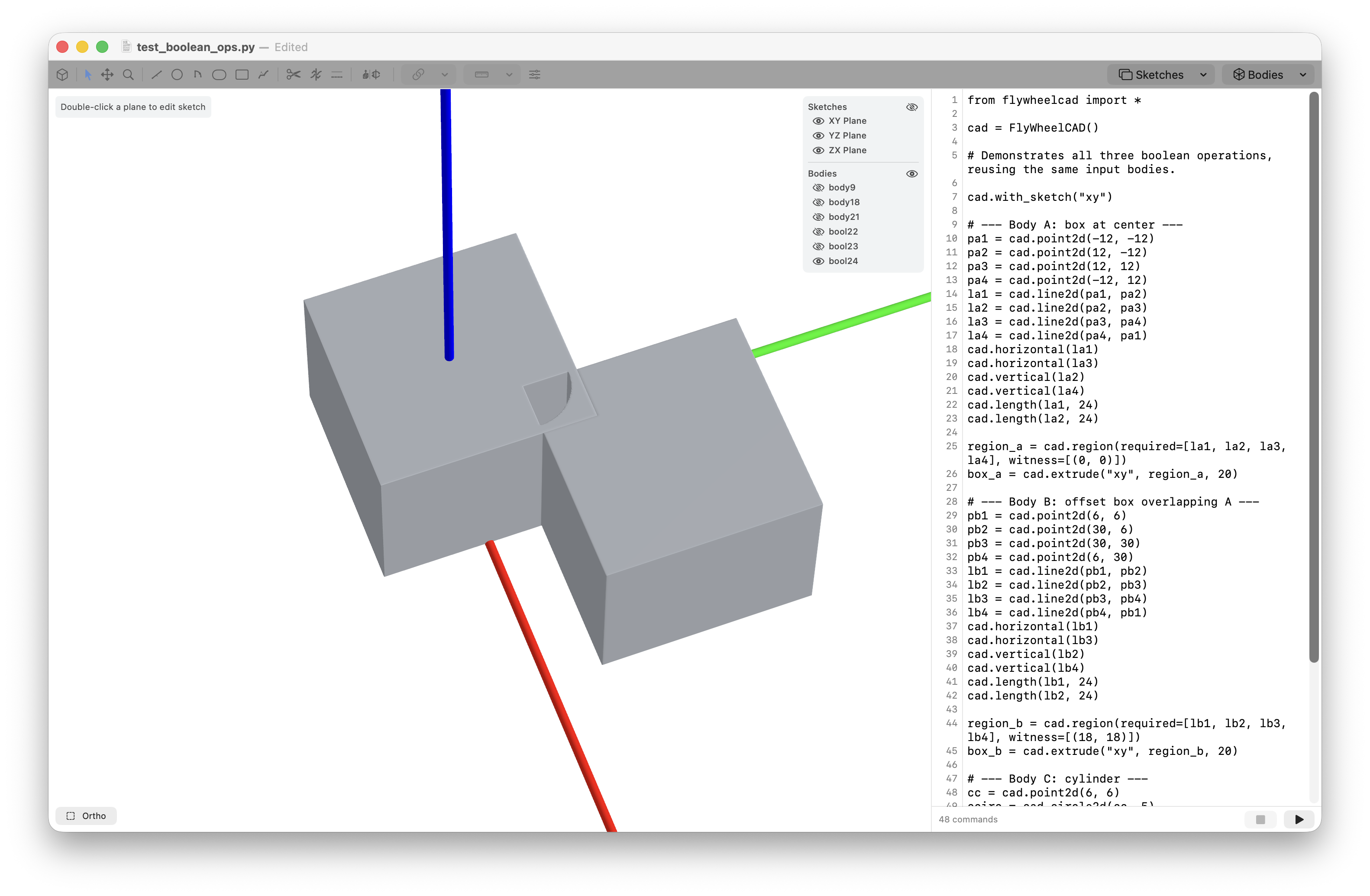Select the spline curve tool
Viewport: 1370px width, 896px height.
click(264, 75)
